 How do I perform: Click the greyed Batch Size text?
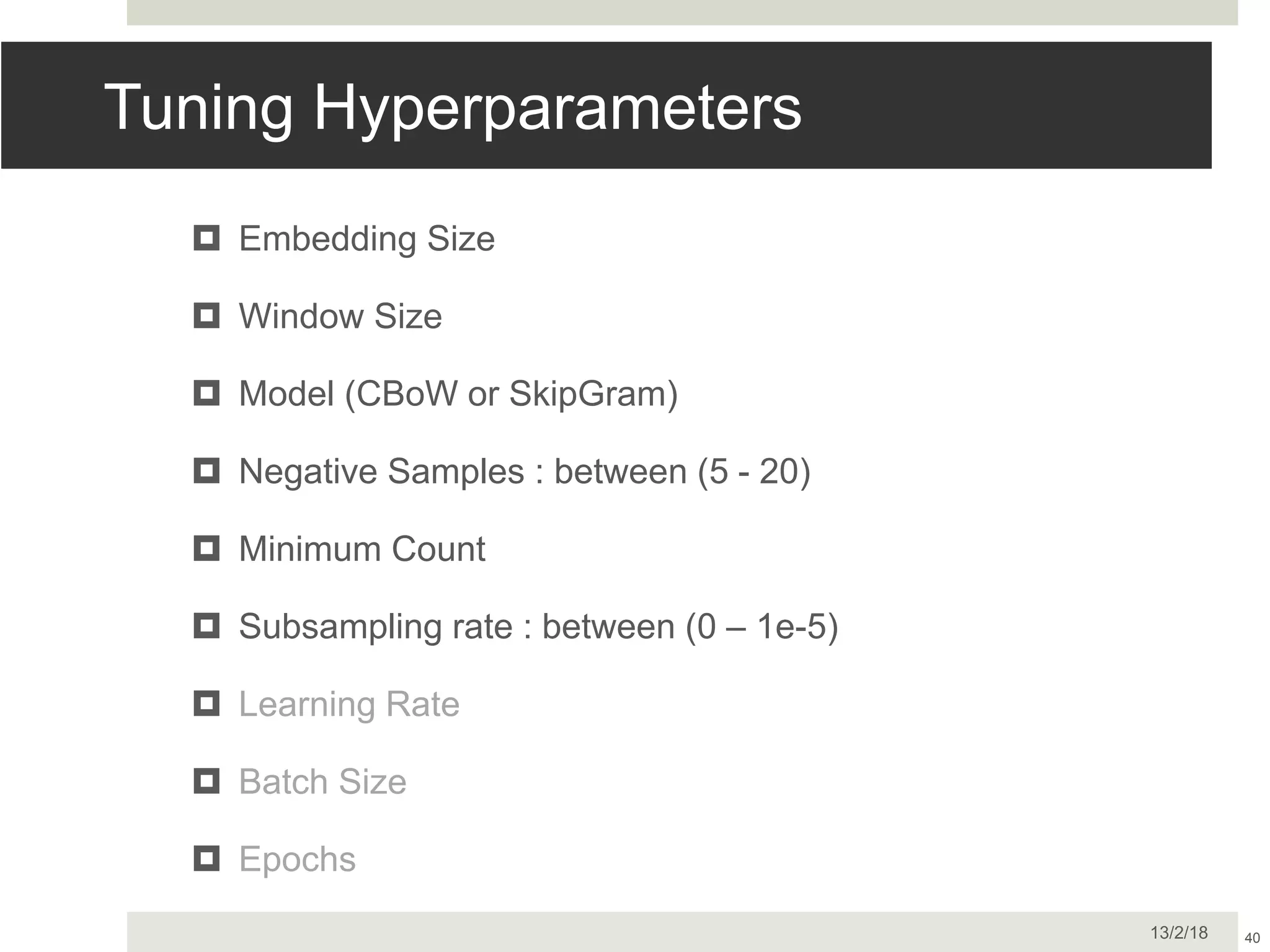click(322, 782)
